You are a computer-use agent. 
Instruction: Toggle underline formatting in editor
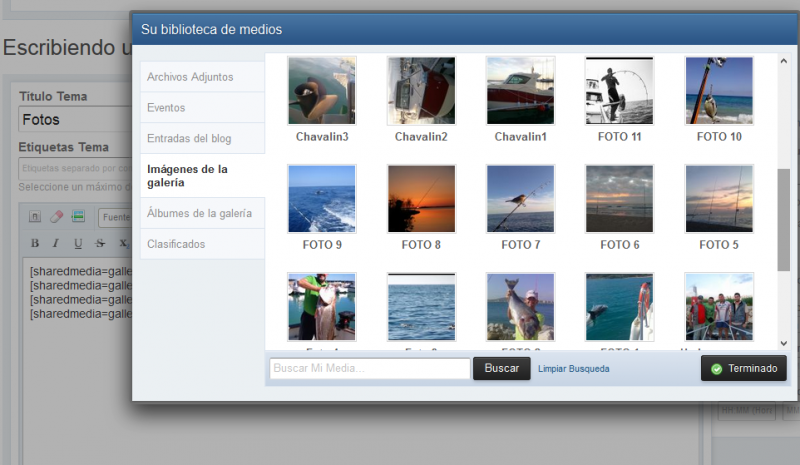click(x=78, y=243)
